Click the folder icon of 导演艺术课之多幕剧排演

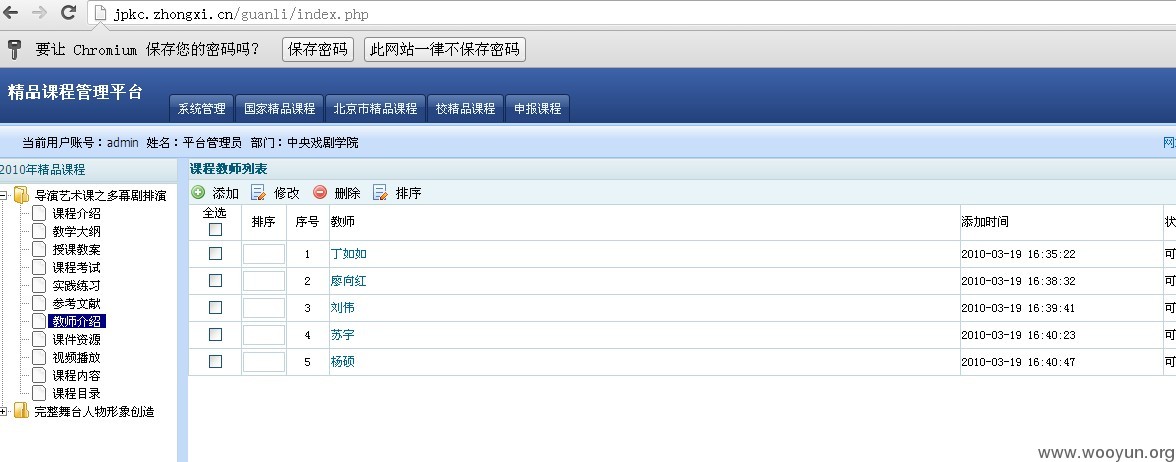pyautogui.click(x=22, y=196)
